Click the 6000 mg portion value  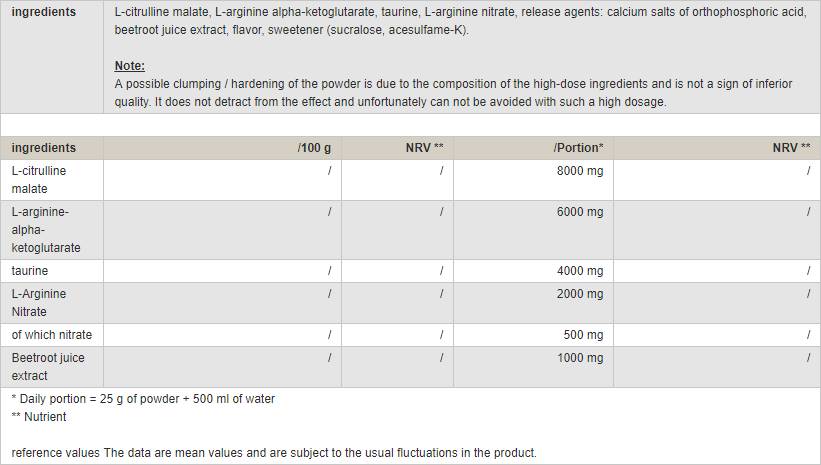point(580,213)
